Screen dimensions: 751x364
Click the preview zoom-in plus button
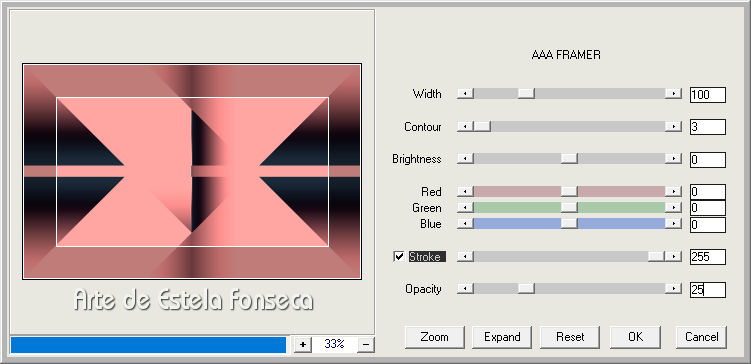click(x=302, y=344)
